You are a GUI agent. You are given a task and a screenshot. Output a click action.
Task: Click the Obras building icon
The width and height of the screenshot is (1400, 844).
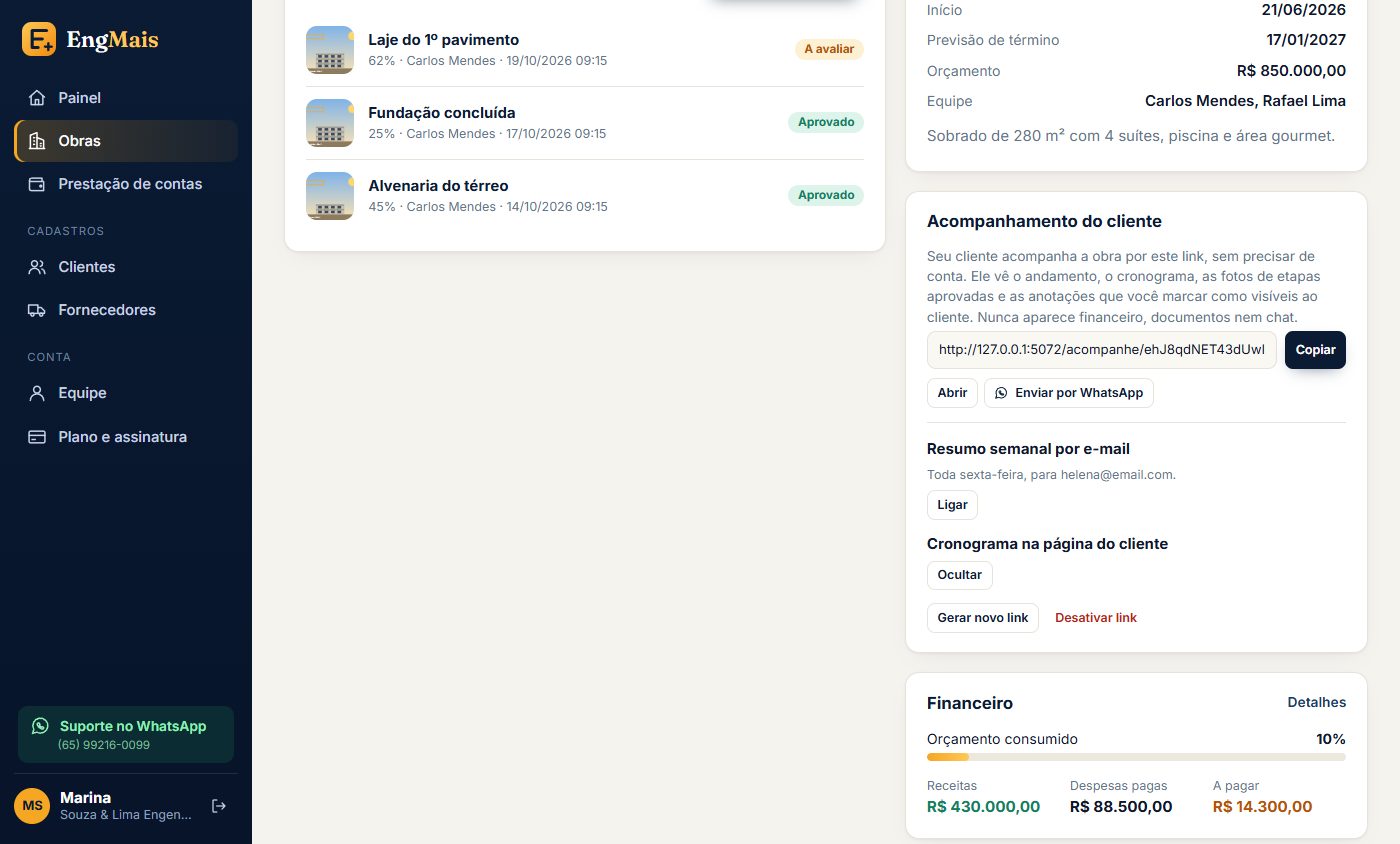(37, 141)
